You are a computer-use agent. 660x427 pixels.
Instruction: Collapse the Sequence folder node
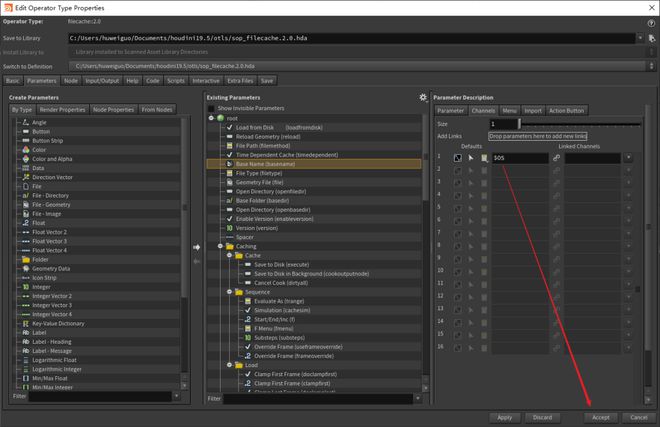point(228,294)
